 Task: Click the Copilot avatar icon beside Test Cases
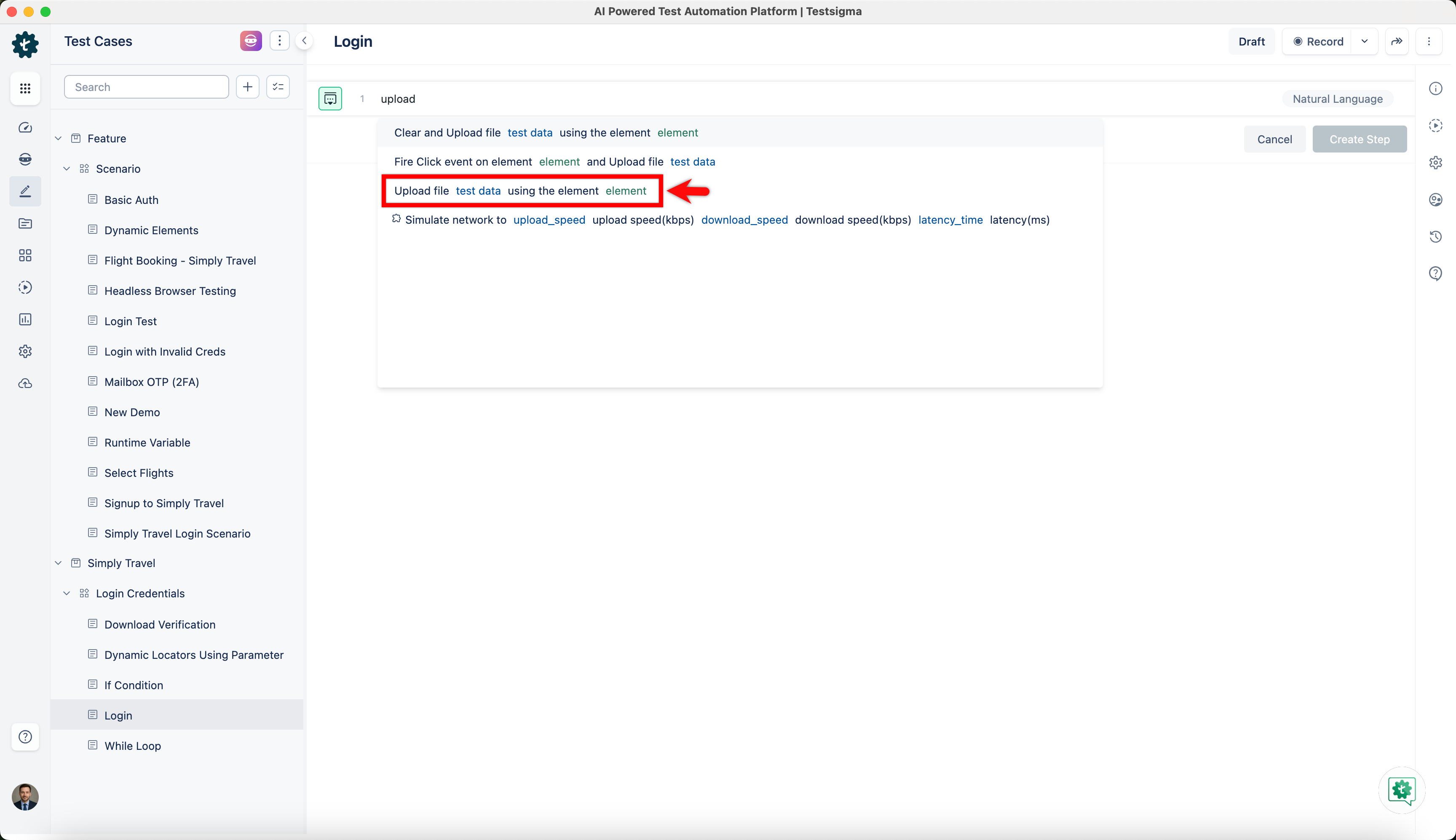250,41
